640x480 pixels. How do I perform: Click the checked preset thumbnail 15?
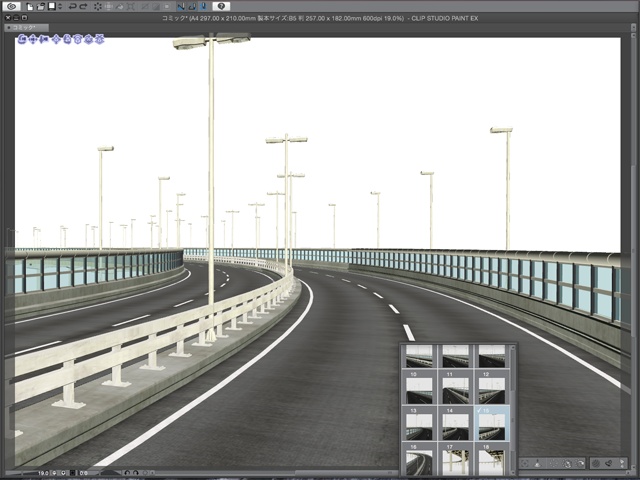pos(491,423)
